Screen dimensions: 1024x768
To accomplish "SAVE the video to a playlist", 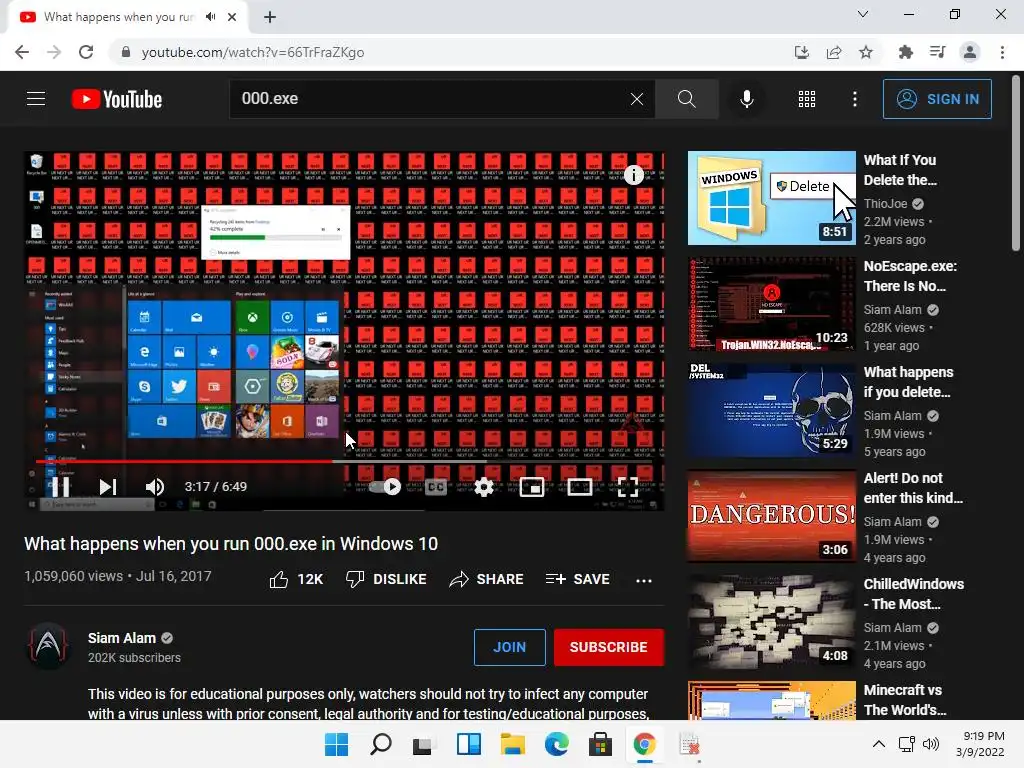I will point(578,579).
